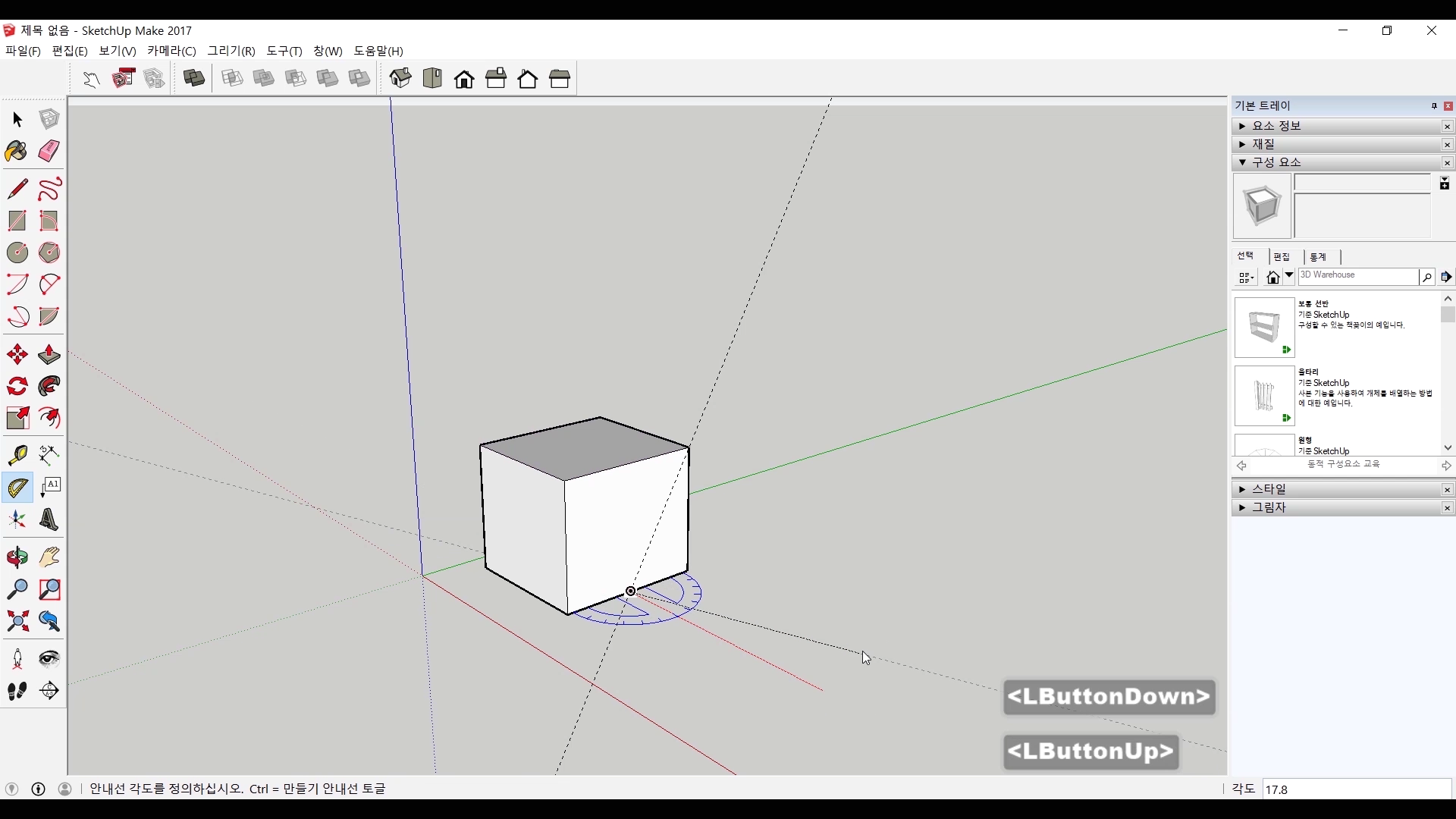Open the 카메라(C) menu

pos(171,51)
